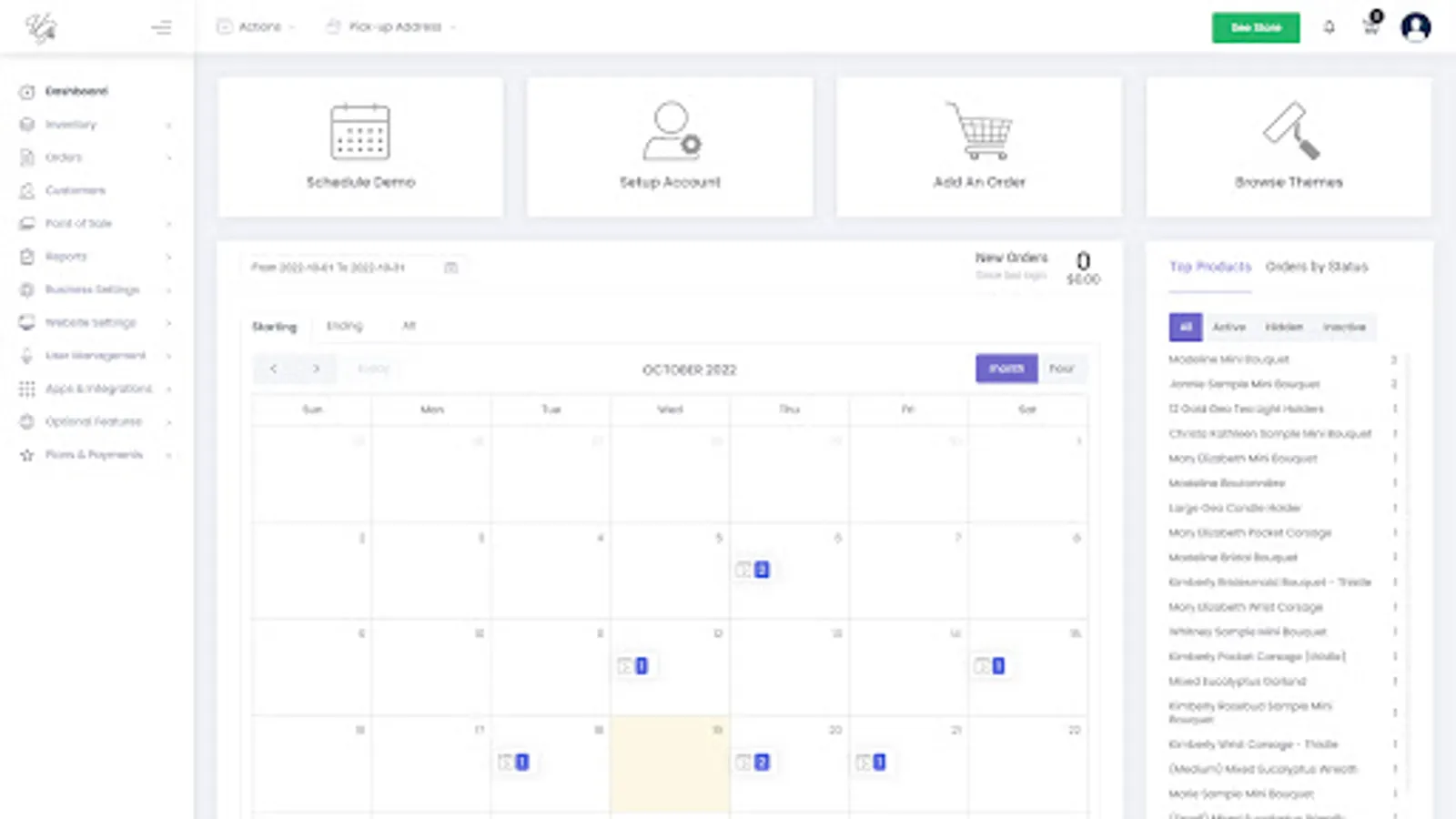Click the green See Store button

click(1255, 27)
